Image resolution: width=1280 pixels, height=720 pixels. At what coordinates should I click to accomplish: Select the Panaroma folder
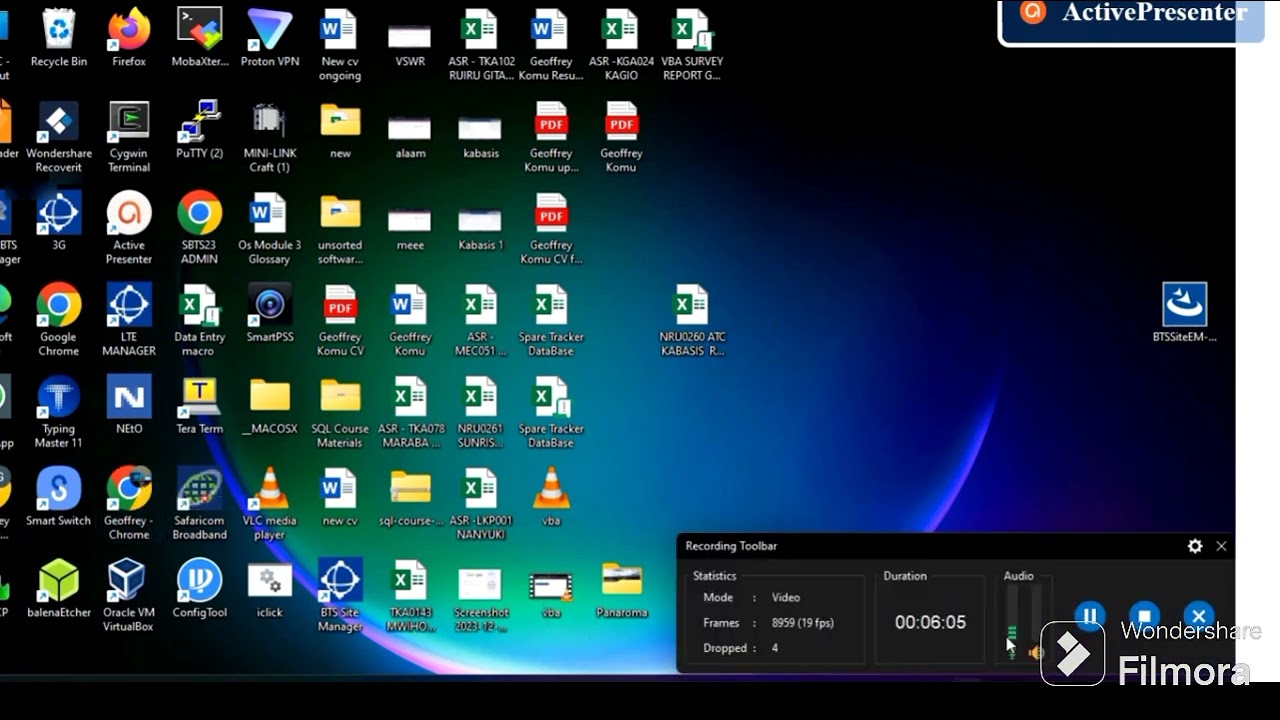point(621,590)
